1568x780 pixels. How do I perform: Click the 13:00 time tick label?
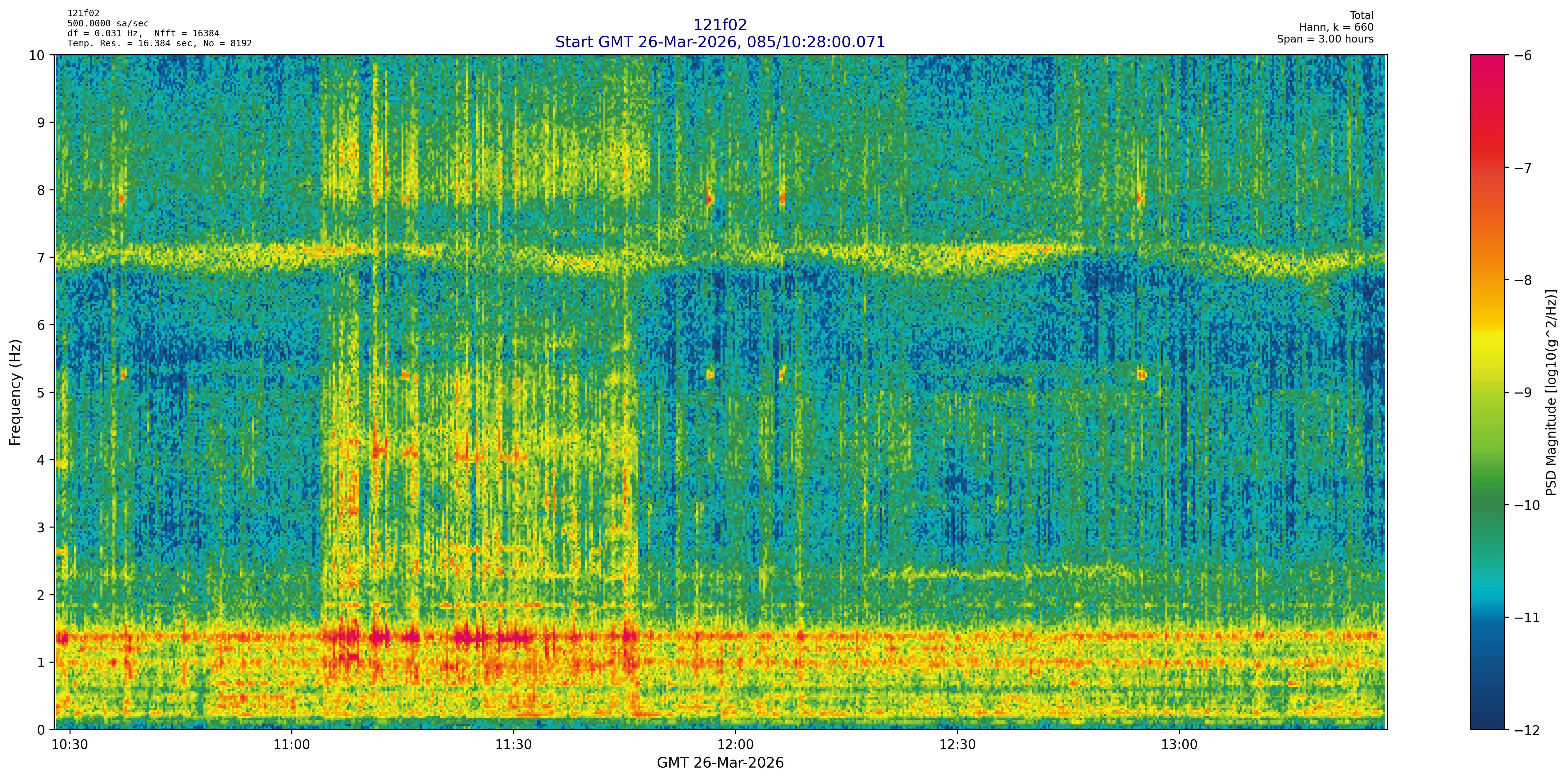click(x=1180, y=745)
